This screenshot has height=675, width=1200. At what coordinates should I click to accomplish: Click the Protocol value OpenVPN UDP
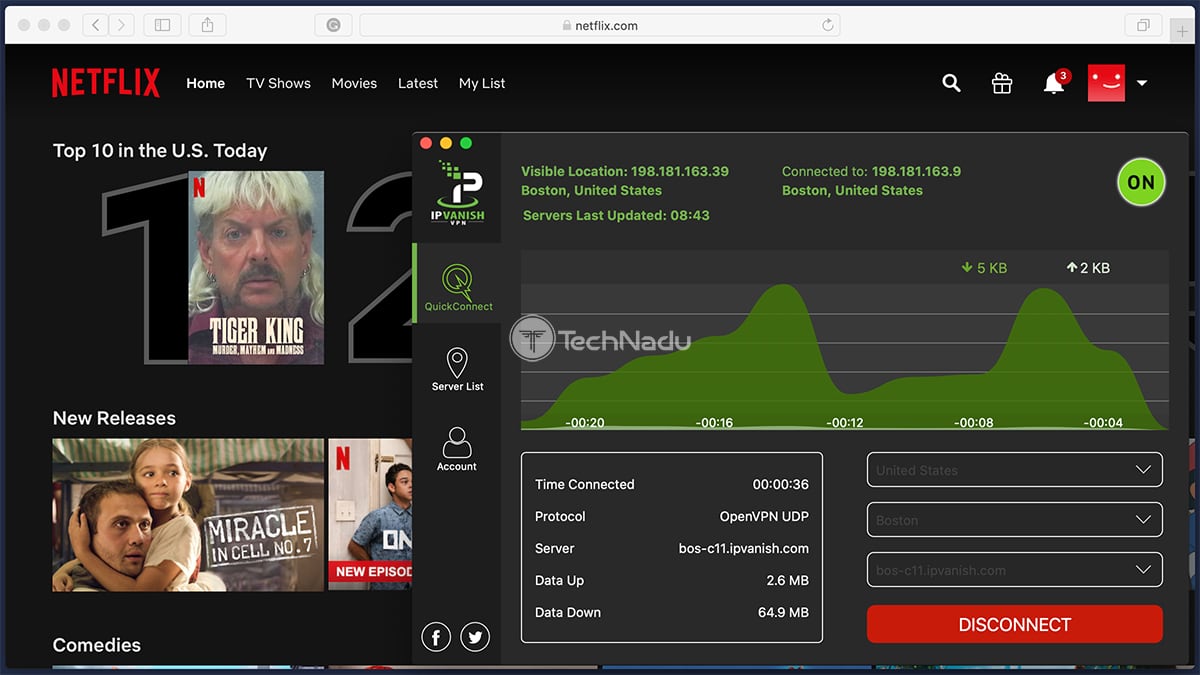pos(764,516)
